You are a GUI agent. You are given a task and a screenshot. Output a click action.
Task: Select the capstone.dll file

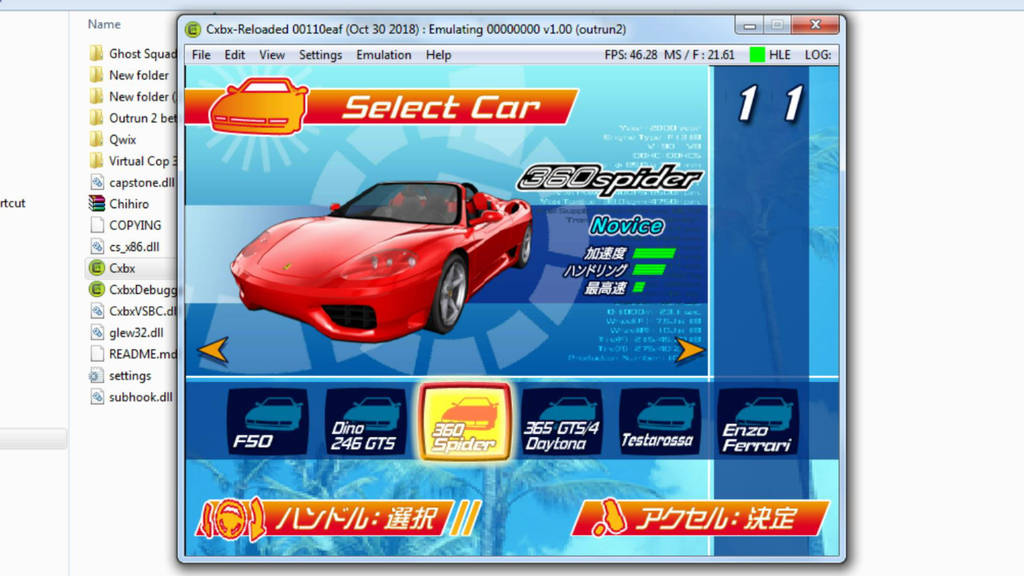133,182
